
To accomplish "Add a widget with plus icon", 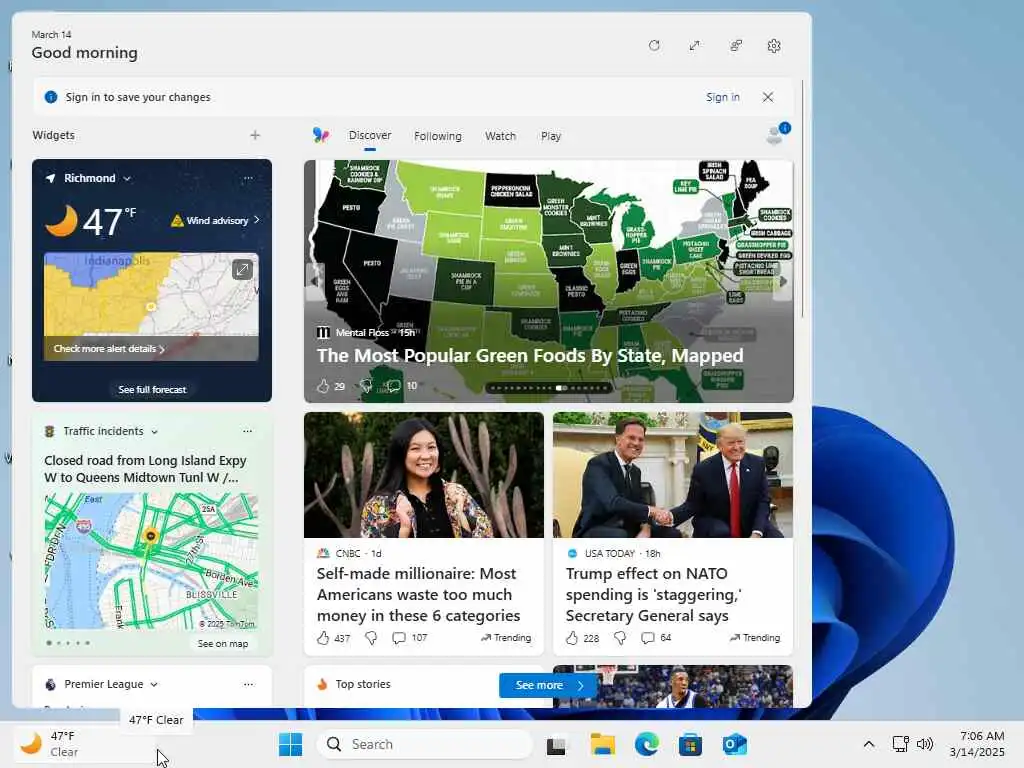I will click(x=255, y=135).
